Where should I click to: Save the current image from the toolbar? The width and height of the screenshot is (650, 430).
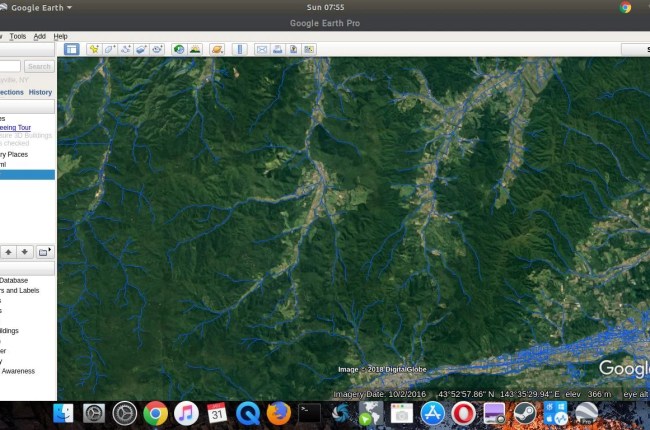pos(293,49)
